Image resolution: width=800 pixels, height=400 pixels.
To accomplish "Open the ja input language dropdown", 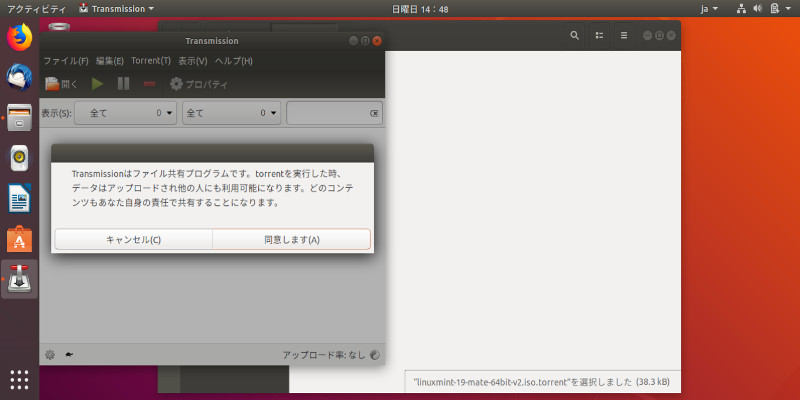I will click(709, 9).
